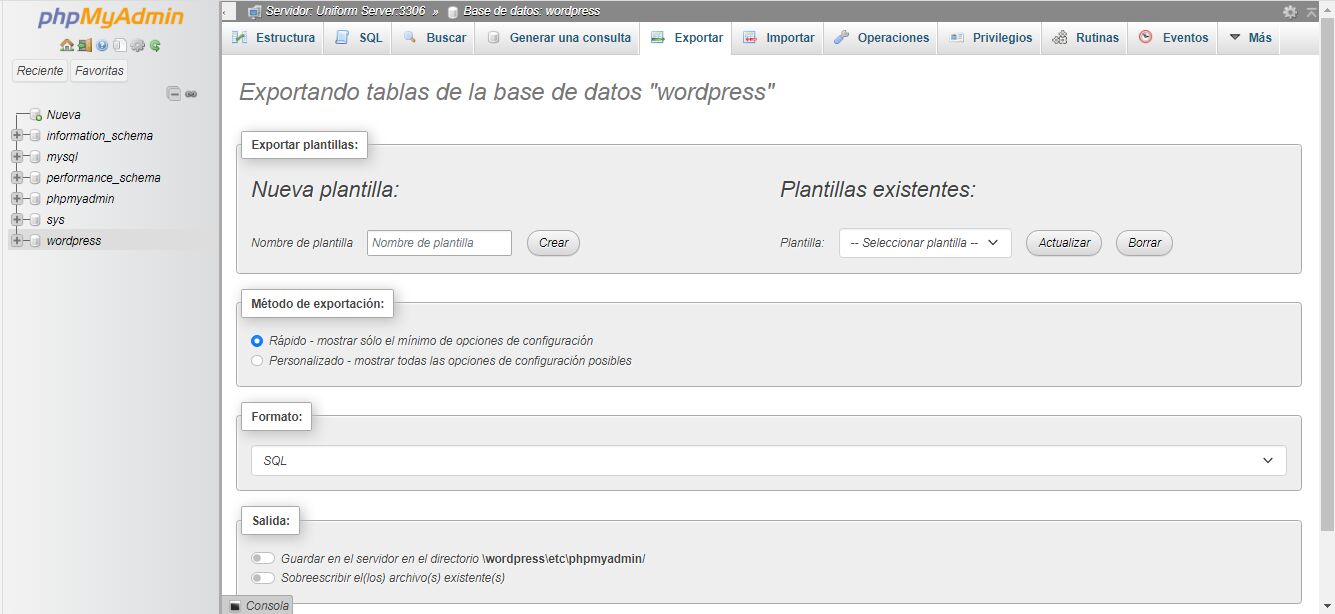Viewport: 1335px width, 614px height.
Task: Expand the mysql database tree node
Action: [x=17, y=156]
